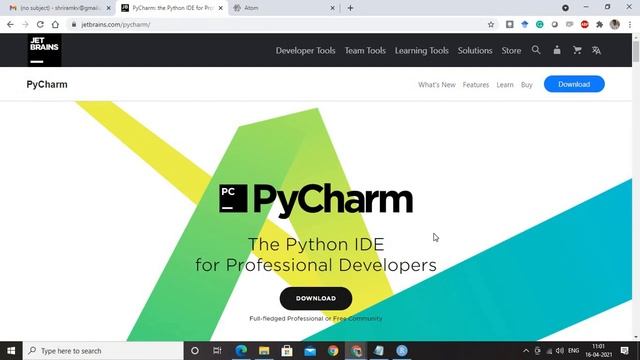Click the PyCharm product name heading

47,84
